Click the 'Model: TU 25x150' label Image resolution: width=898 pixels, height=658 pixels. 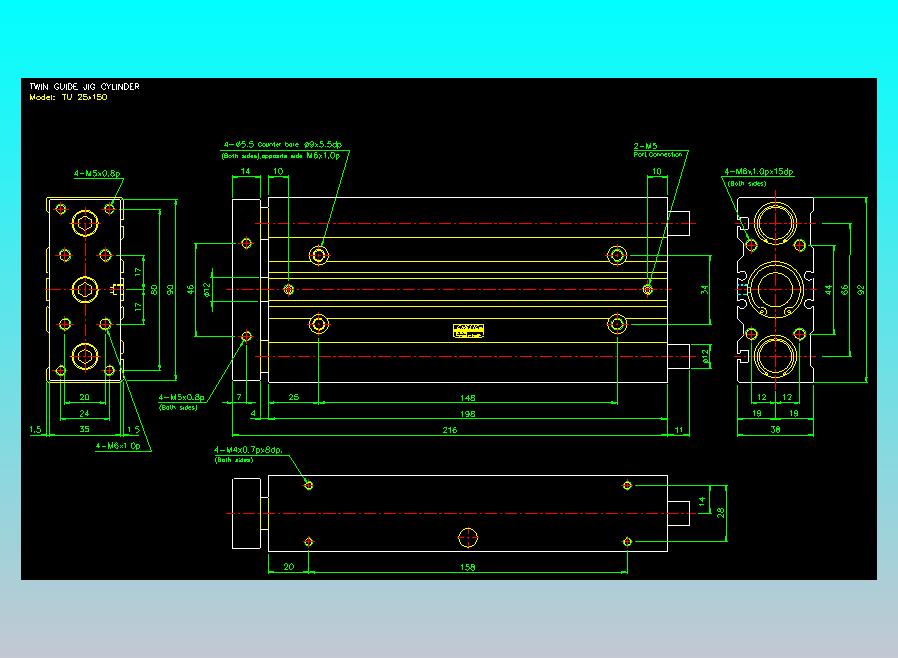[68, 97]
